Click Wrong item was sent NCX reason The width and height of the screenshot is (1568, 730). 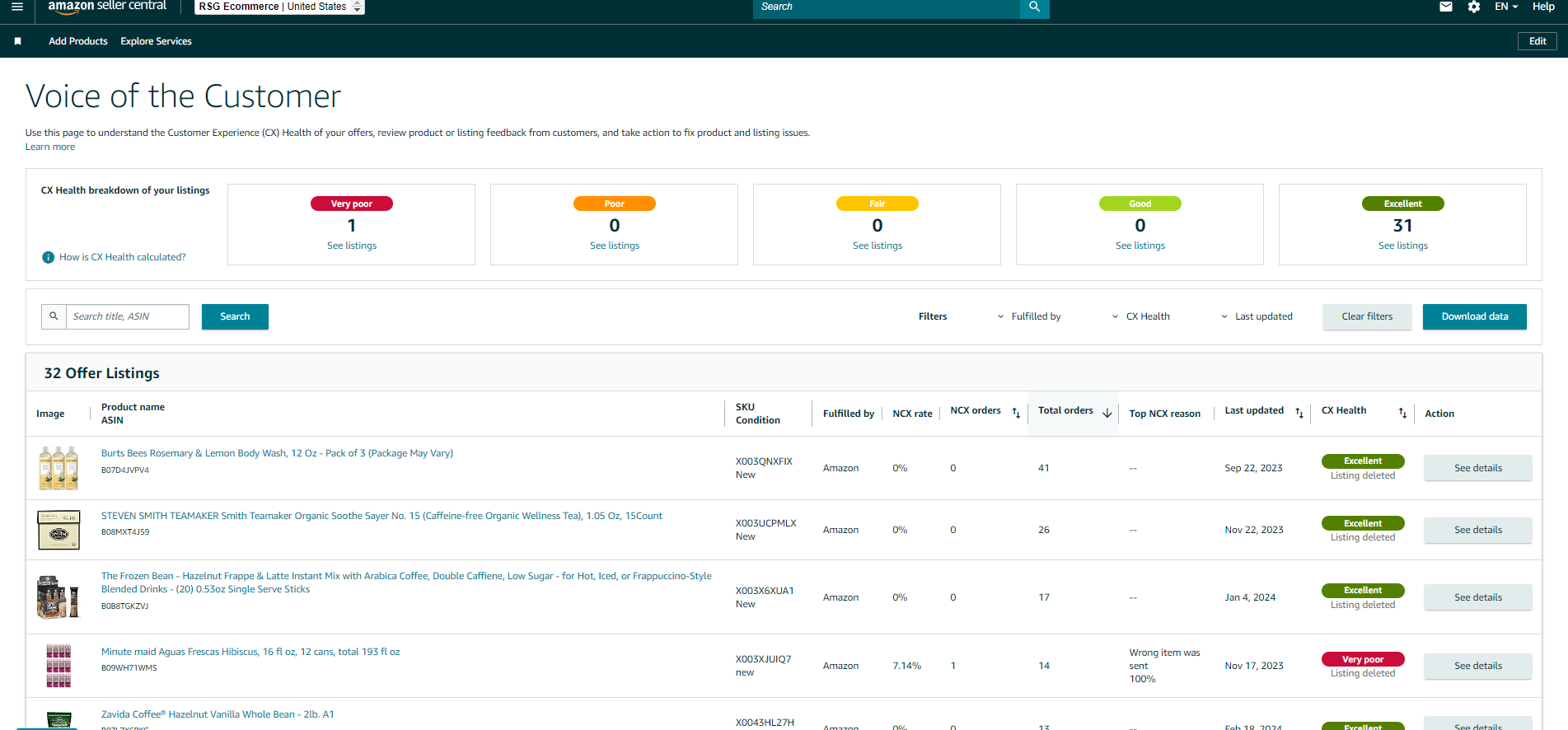tap(1165, 659)
